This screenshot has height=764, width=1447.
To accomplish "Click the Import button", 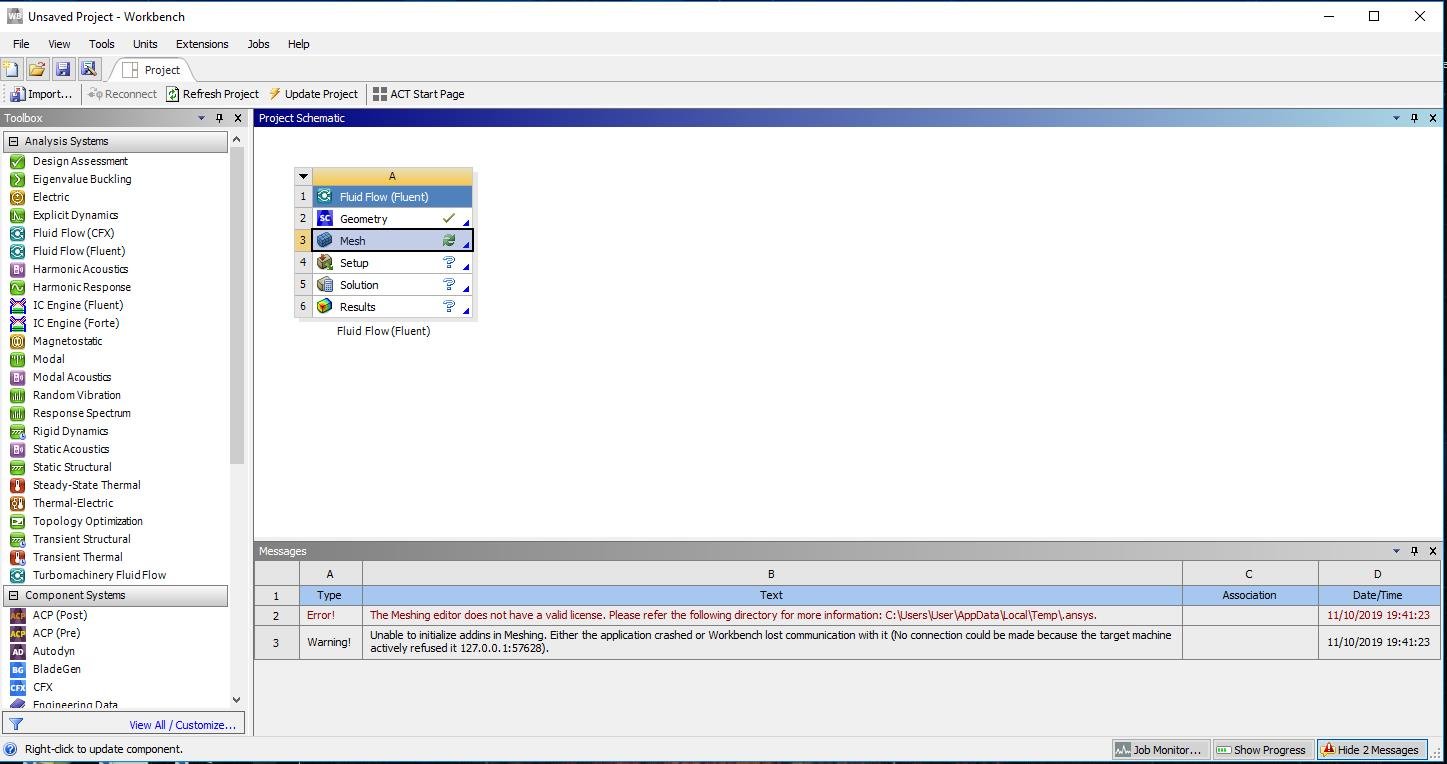I will 41,94.
